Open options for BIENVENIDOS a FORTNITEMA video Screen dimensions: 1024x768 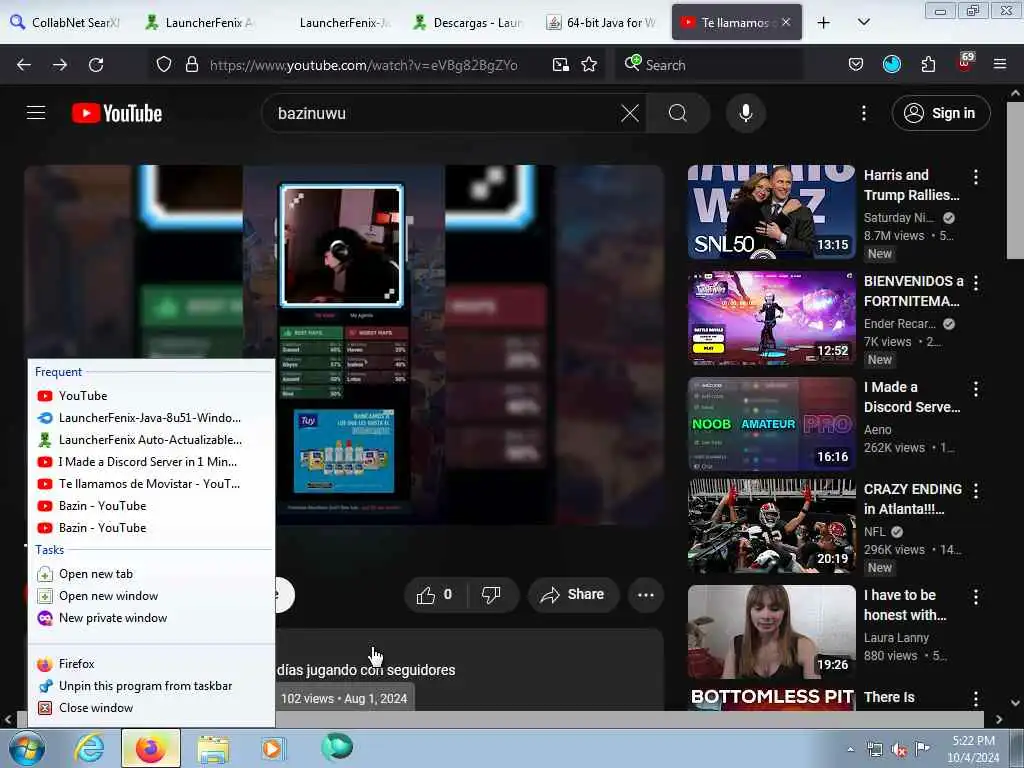(x=976, y=283)
